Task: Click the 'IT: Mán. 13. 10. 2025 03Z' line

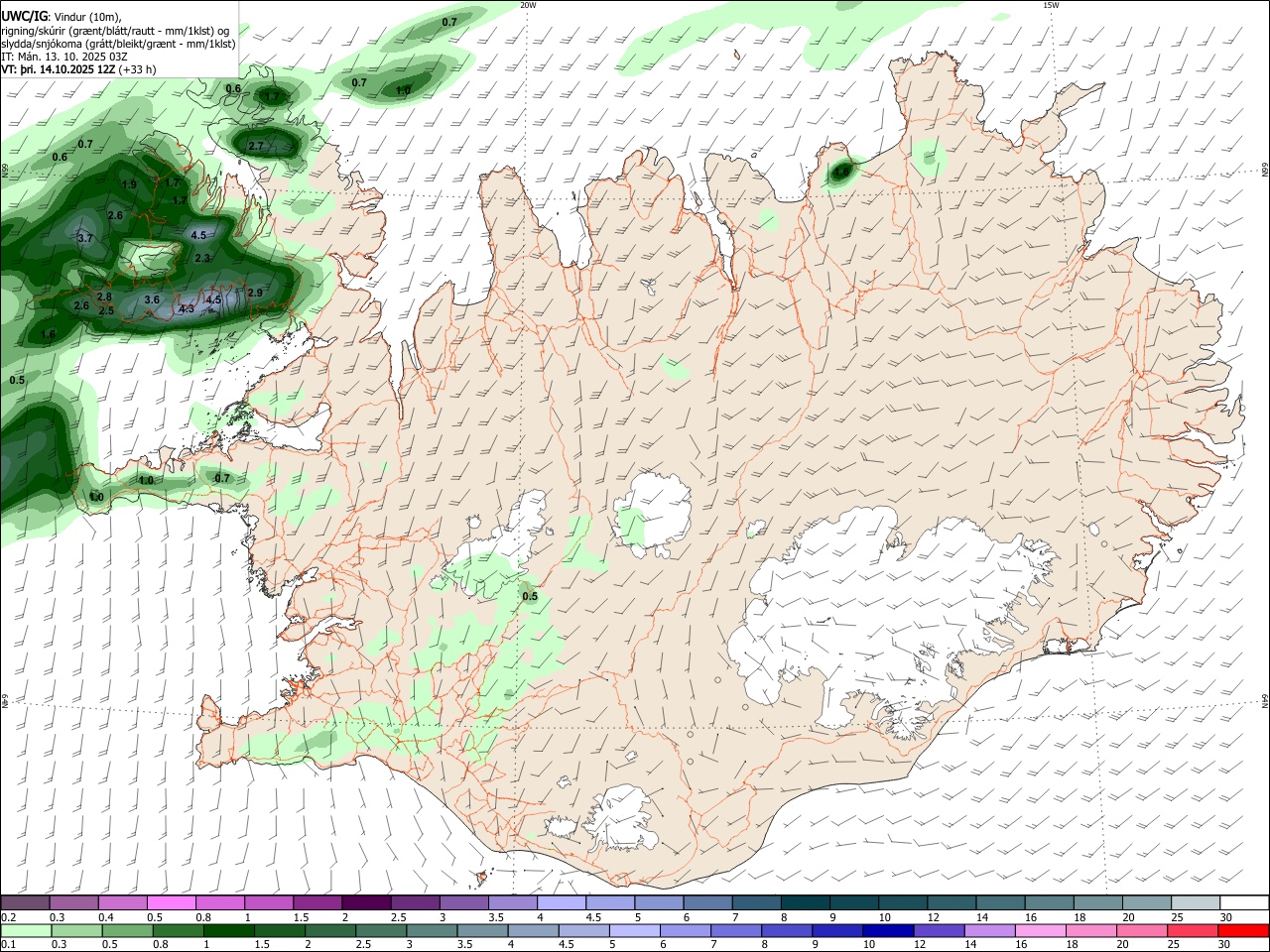Action: coord(63,57)
